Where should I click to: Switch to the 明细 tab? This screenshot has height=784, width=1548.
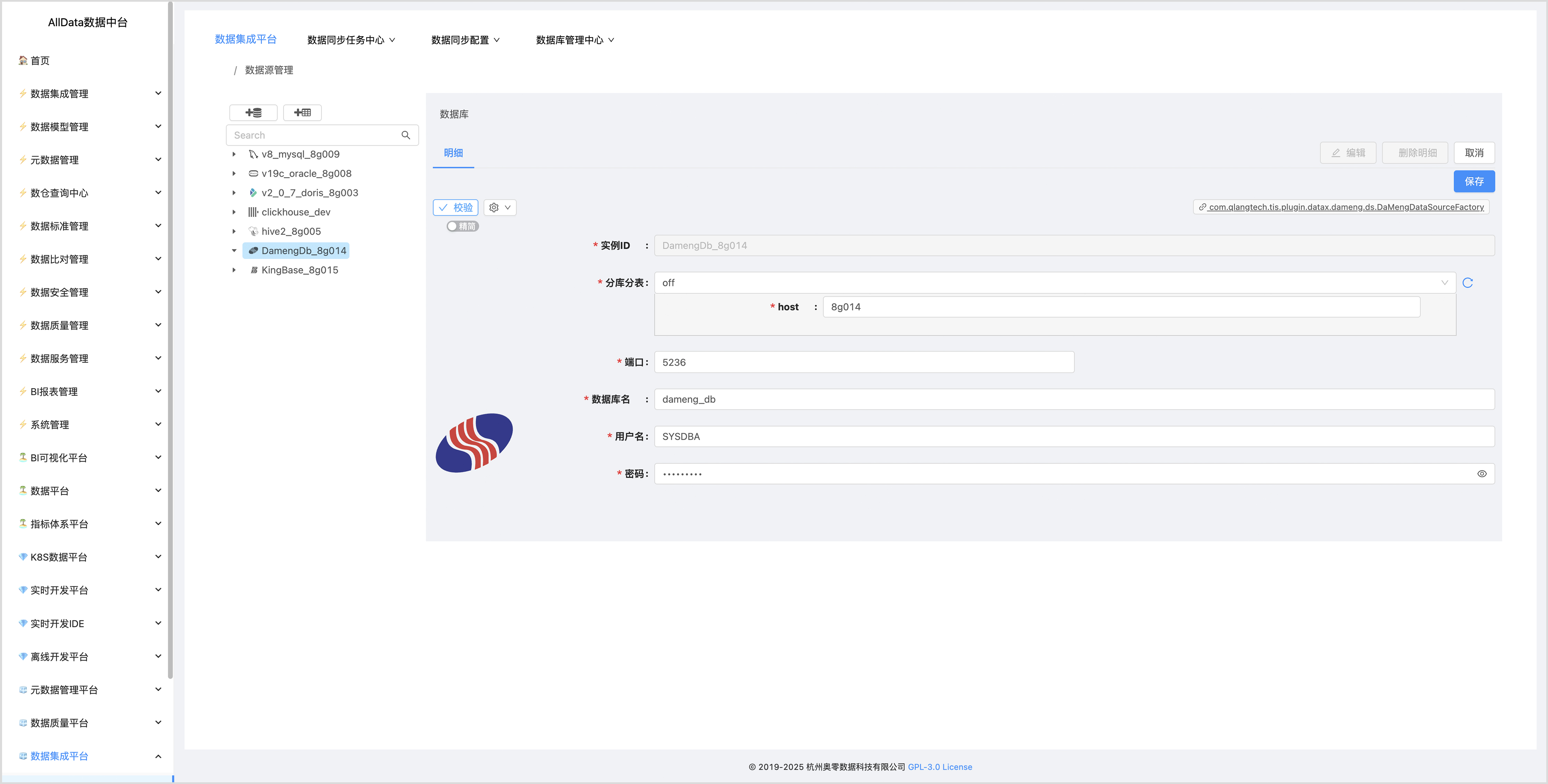pos(453,153)
